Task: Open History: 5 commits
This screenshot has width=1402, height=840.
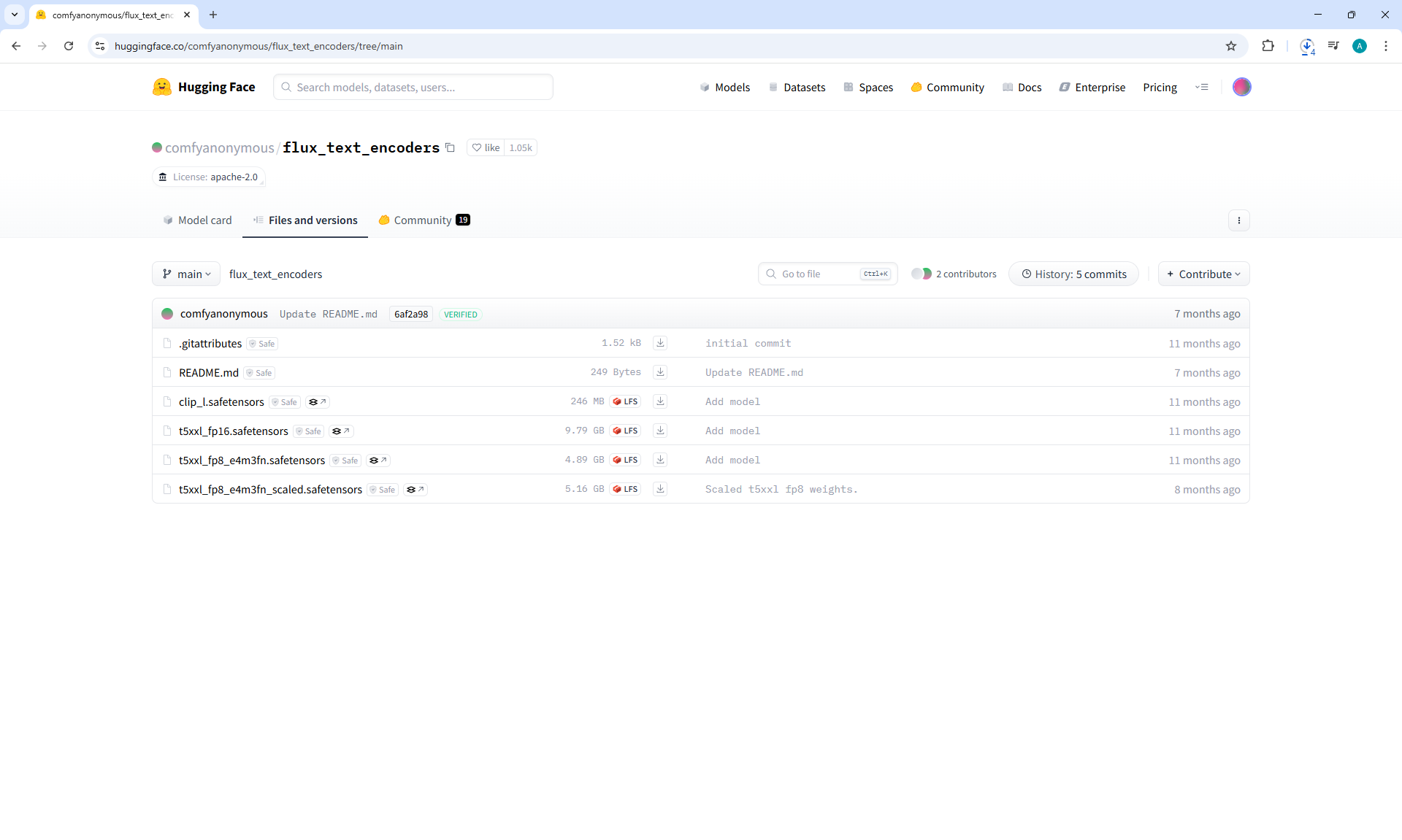Action: (x=1073, y=274)
